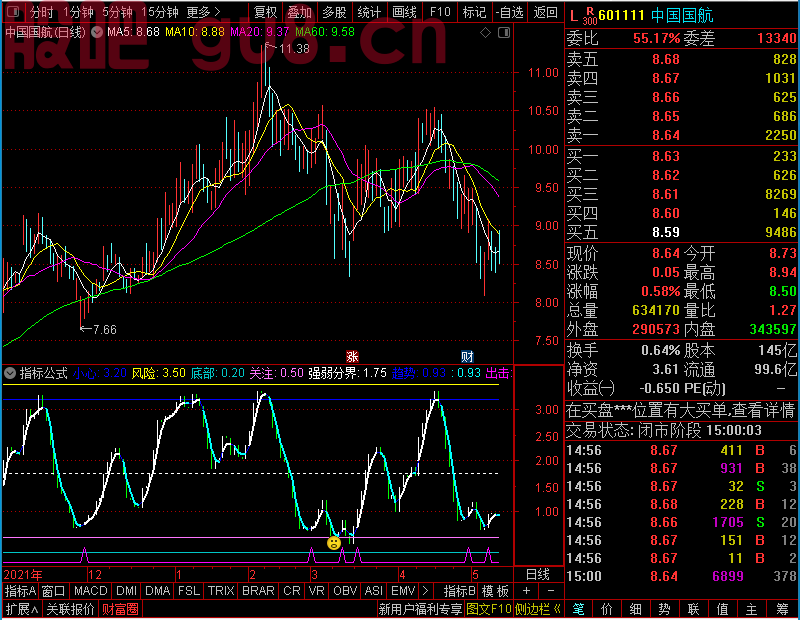Screen dimensions: 800x620
Task: Open the 指标A indicator group
Action: (20, 591)
